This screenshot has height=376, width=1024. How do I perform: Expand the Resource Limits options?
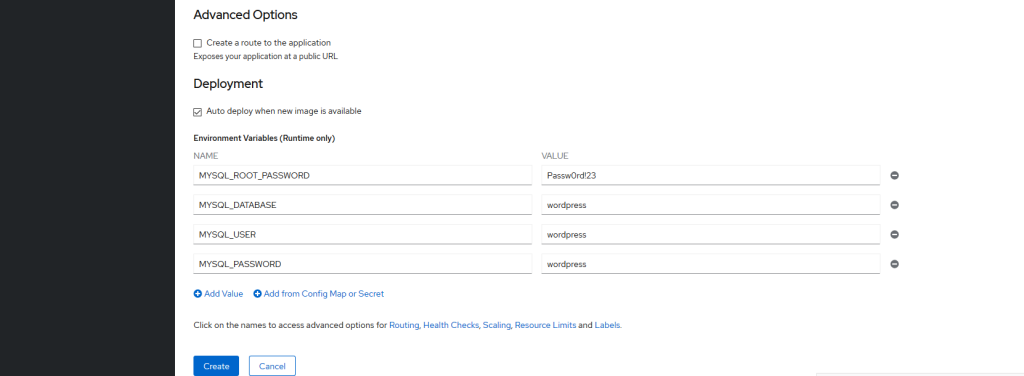point(545,324)
